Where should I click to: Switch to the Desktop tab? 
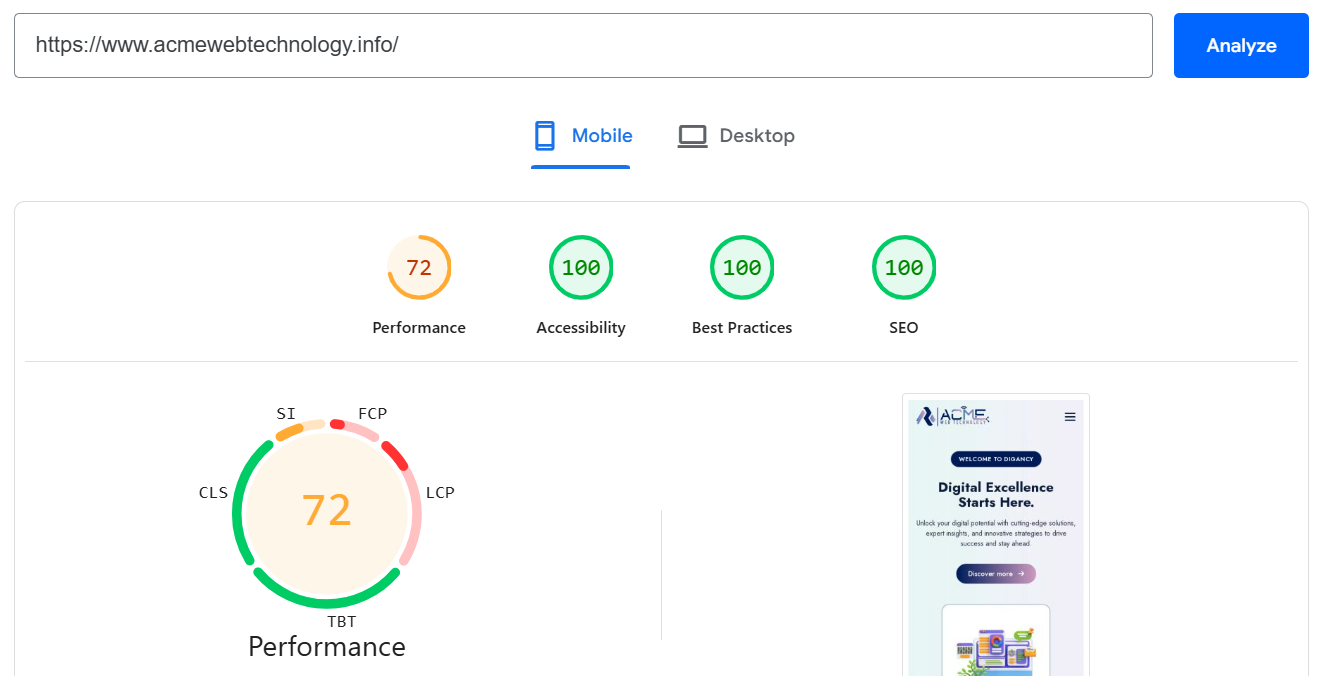[x=736, y=135]
